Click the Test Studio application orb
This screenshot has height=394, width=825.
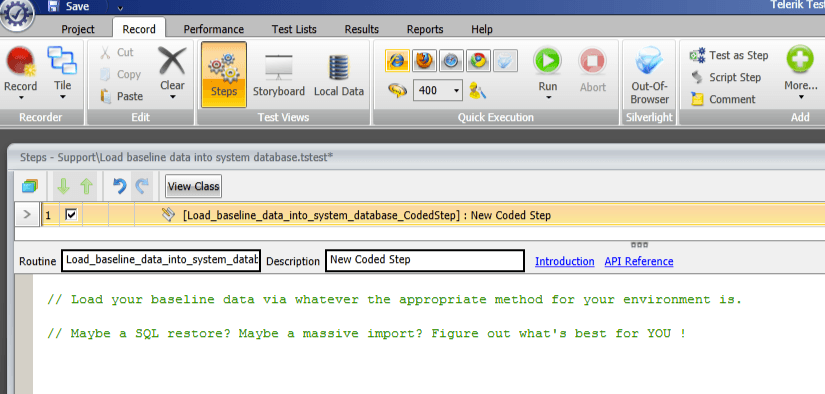point(17,15)
